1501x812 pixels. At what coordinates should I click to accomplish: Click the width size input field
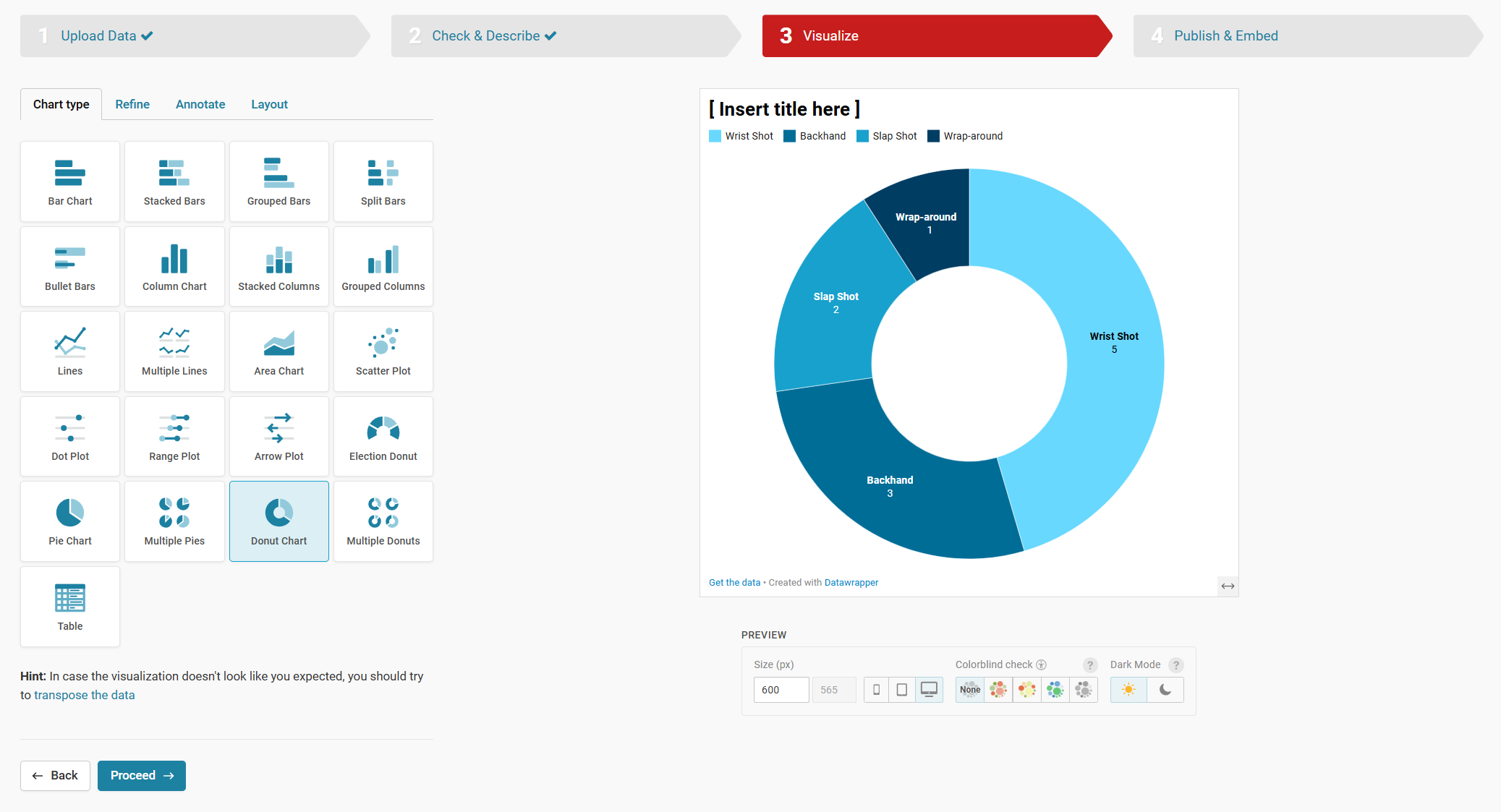(x=781, y=690)
